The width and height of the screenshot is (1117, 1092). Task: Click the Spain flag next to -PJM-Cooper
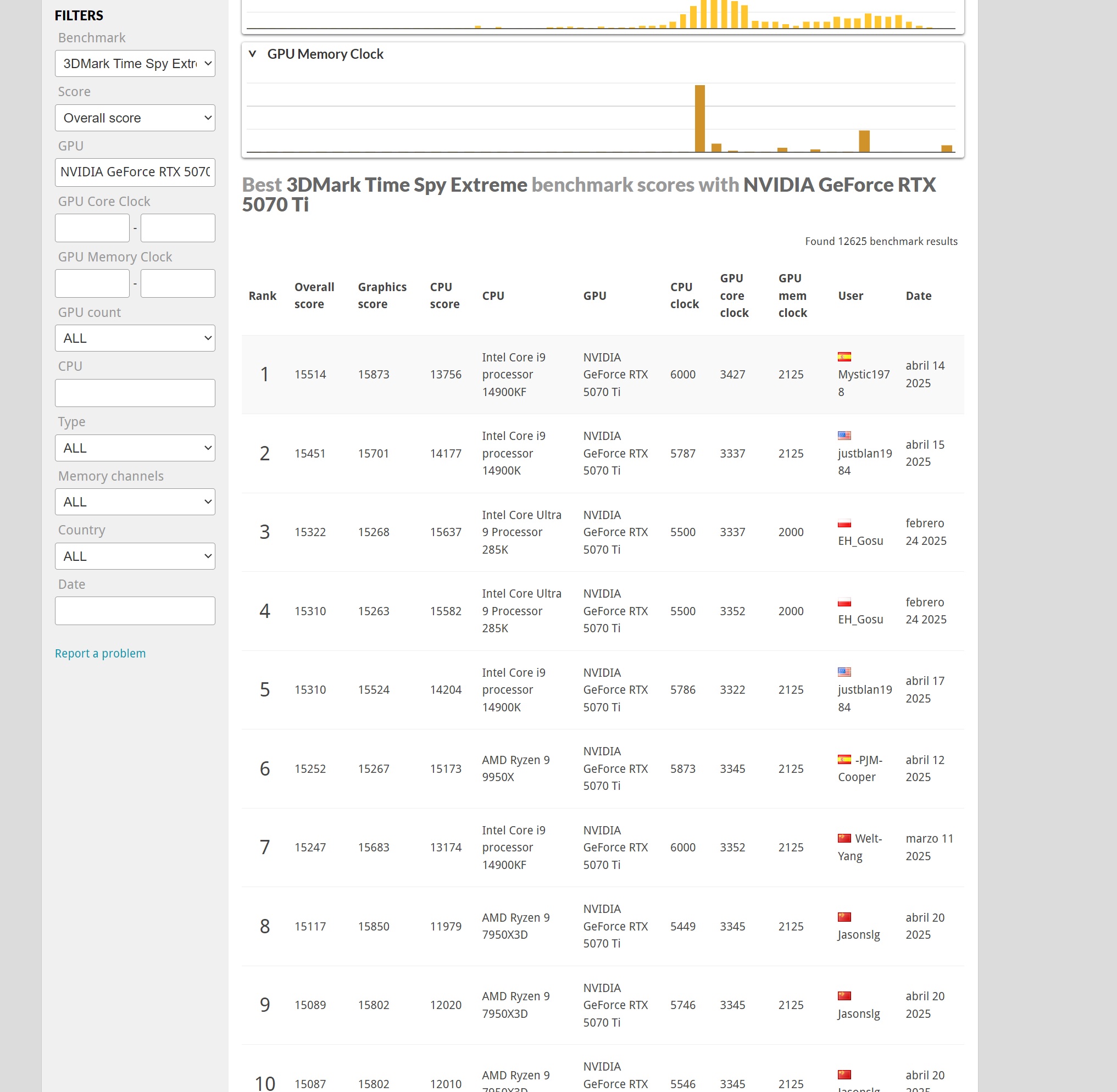[844, 759]
